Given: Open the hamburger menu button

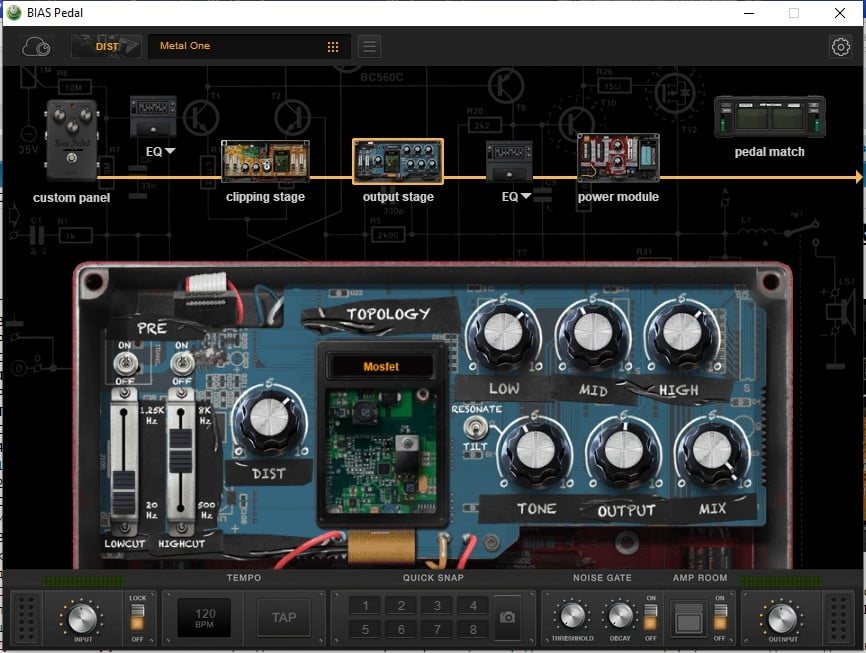Looking at the screenshot, I should 369,47.
